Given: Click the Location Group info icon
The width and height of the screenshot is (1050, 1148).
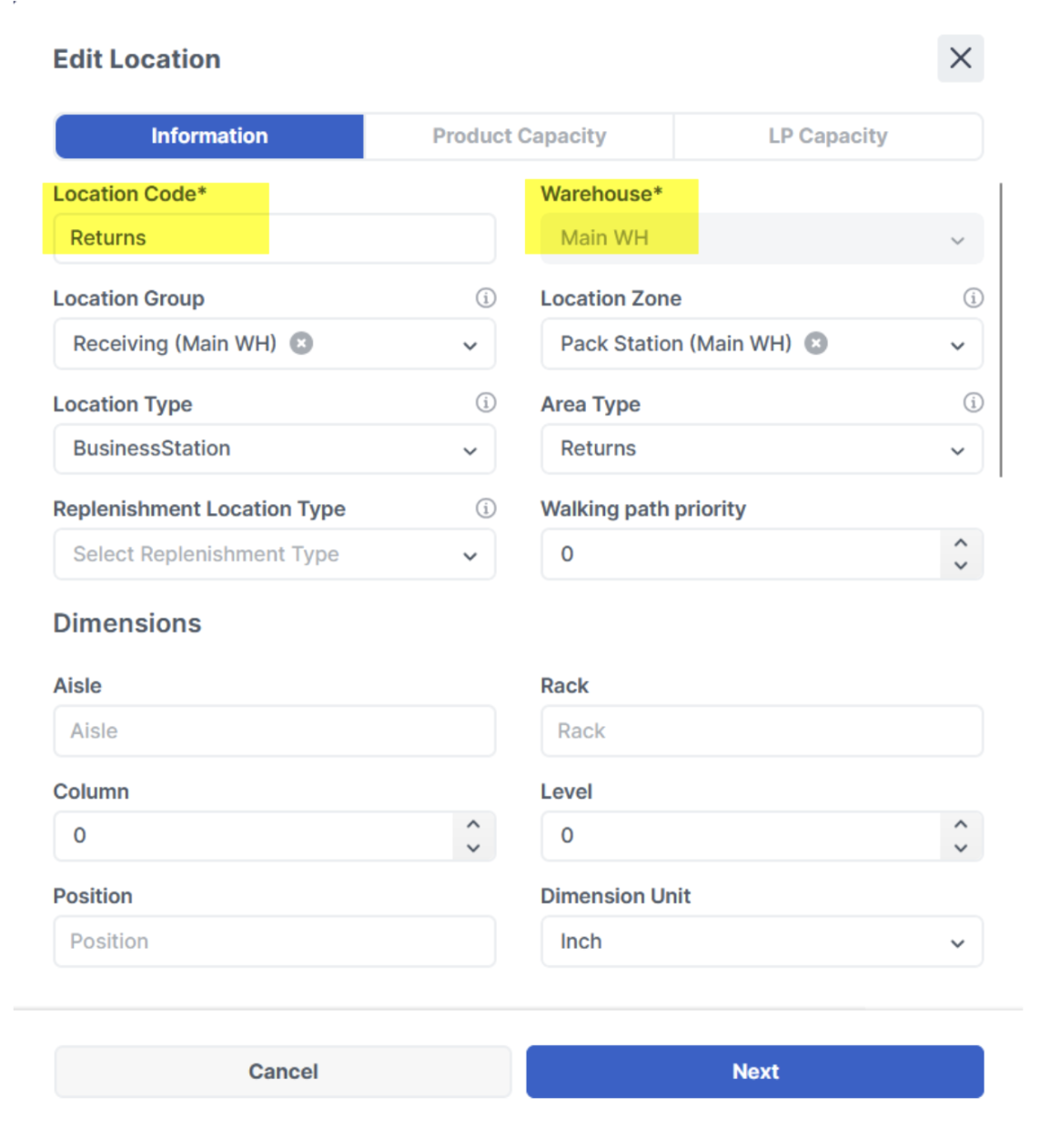Looking at the screenshot, I should 486,297.
